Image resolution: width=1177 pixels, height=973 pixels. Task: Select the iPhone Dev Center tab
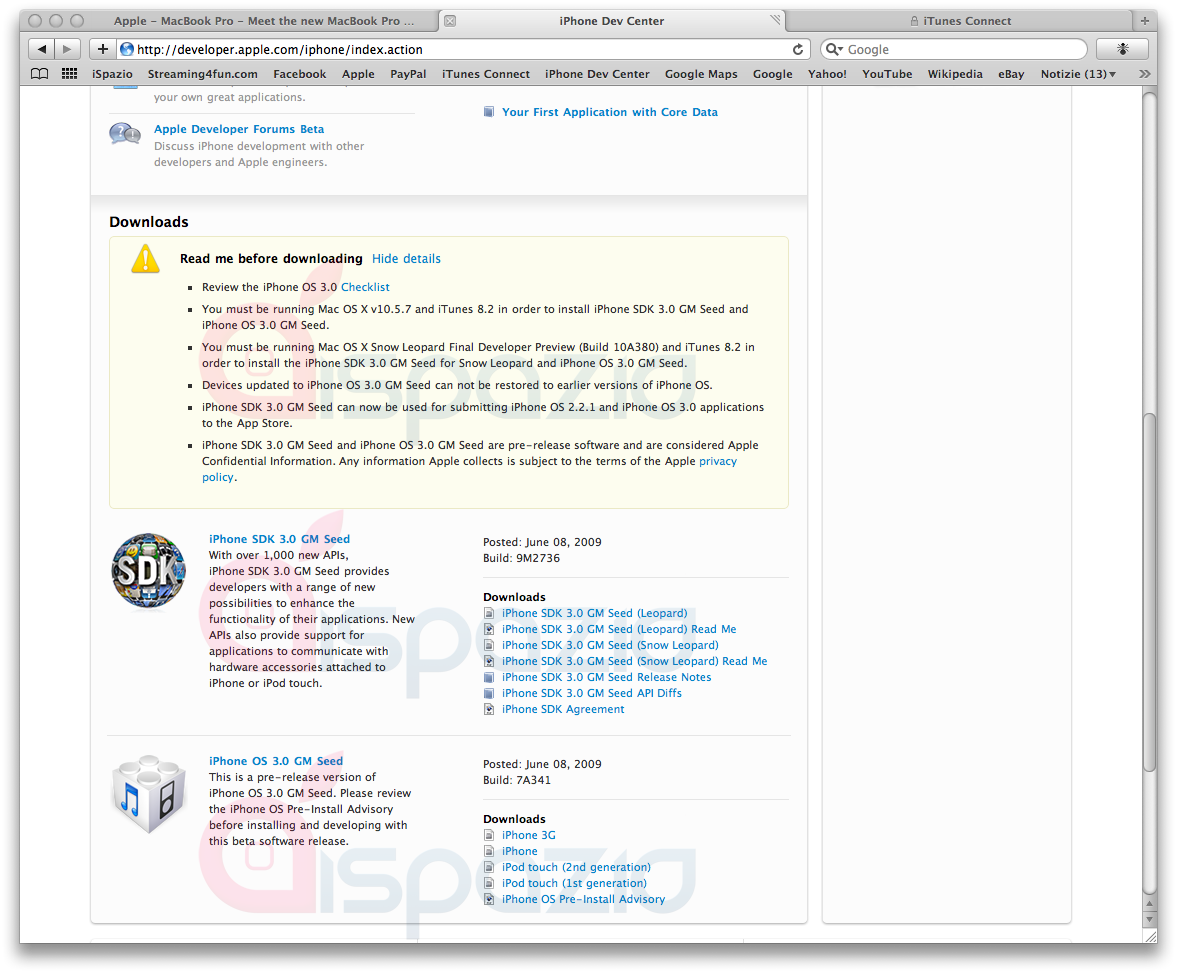point(611,21)
